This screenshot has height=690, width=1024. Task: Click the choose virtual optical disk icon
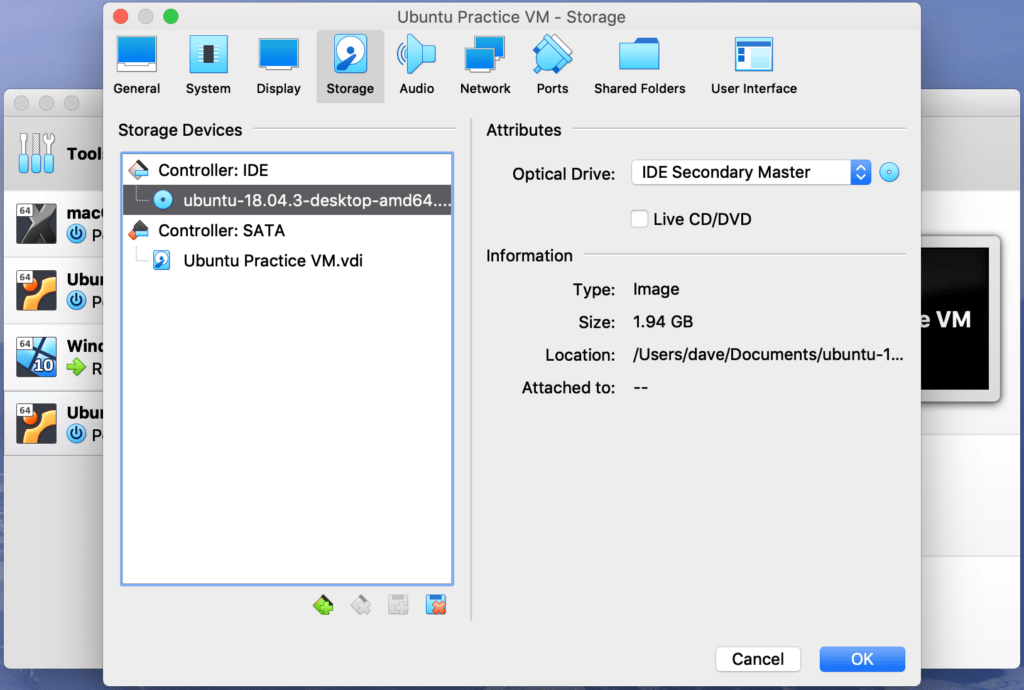(x=889, y=172)
